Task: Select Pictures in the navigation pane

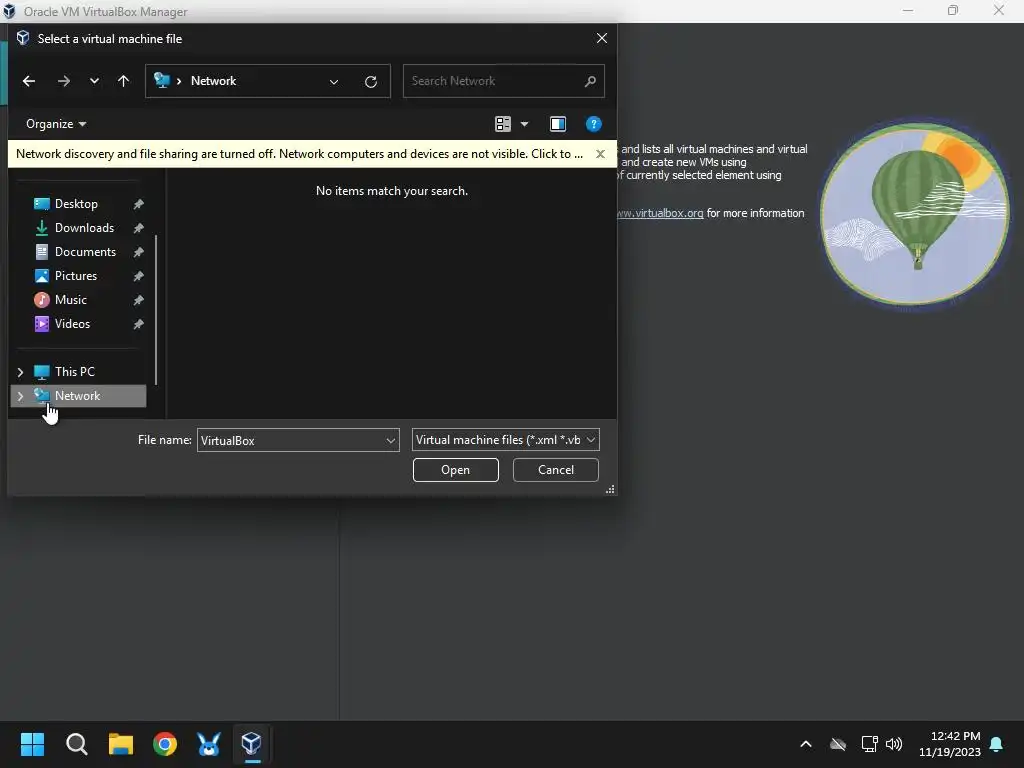Action: [76, 276]
